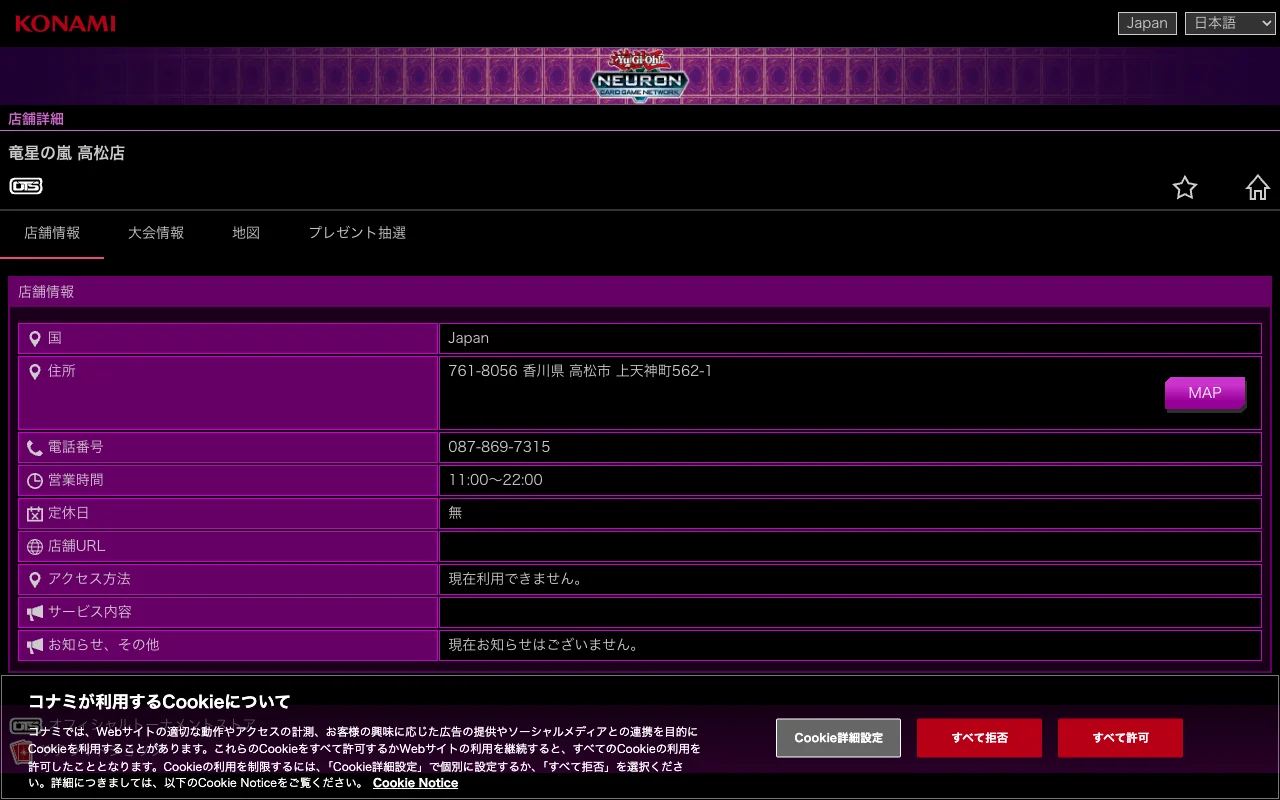Open the MAP button for the address
Screen dimensions: 1280x800
[x=1205, y=393]
